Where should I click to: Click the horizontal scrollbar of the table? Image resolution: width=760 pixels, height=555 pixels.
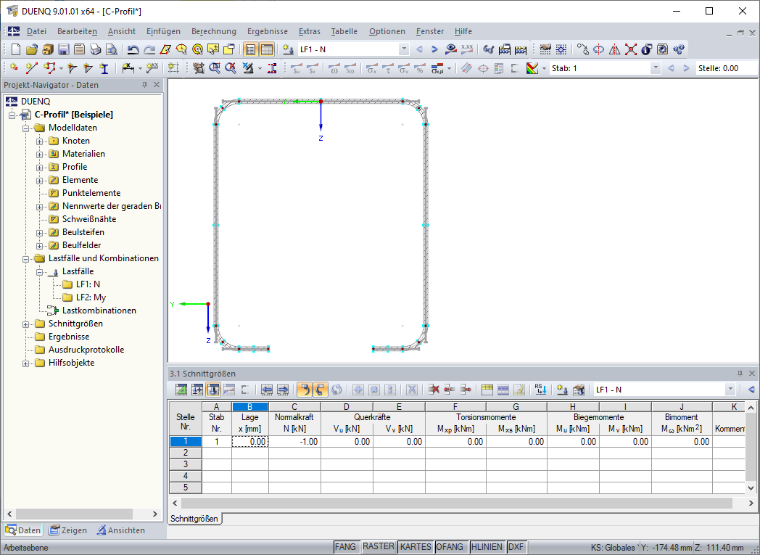click(x=456, y=503)
